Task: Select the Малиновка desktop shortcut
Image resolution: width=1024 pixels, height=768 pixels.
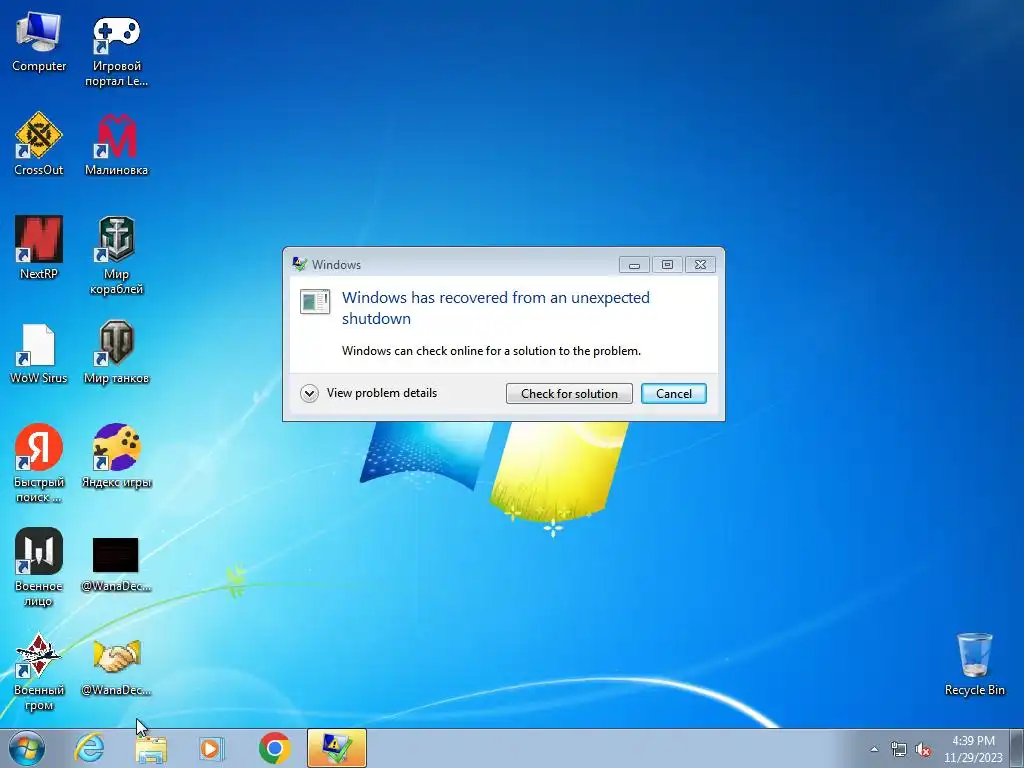Action: pos(116,145)
